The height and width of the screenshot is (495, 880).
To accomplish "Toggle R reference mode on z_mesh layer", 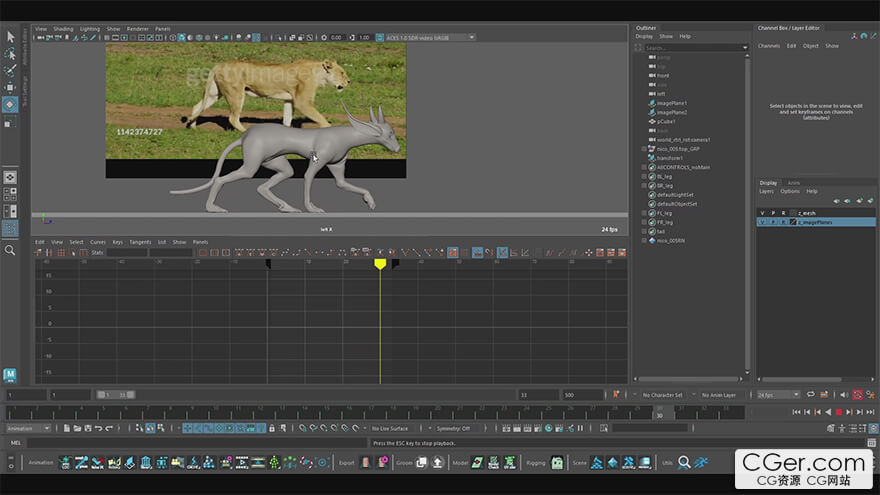I will coord(783,212).
